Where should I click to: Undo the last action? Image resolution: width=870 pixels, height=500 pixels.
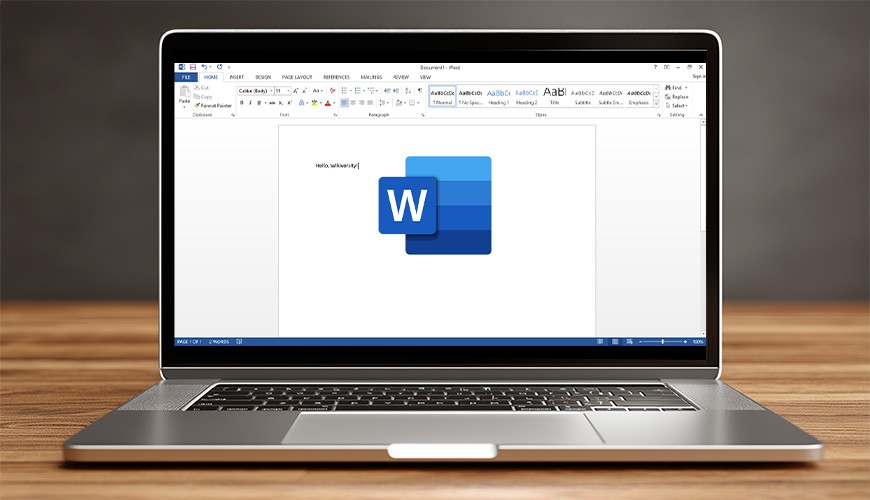pyautogui.click(x=204, y=67)
